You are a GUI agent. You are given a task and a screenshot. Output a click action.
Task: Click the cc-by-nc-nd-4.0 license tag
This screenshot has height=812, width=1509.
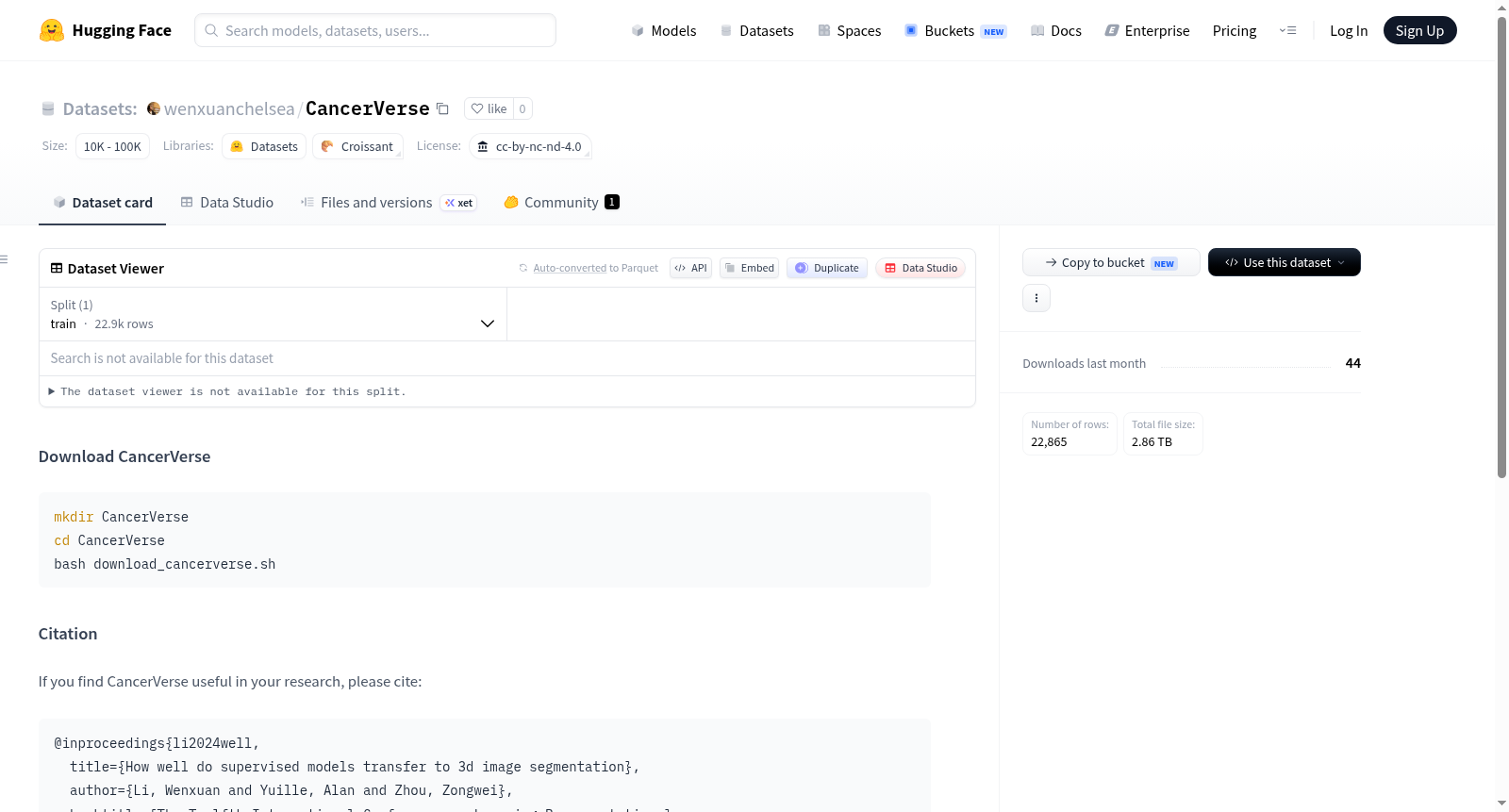tap(531, 146)
